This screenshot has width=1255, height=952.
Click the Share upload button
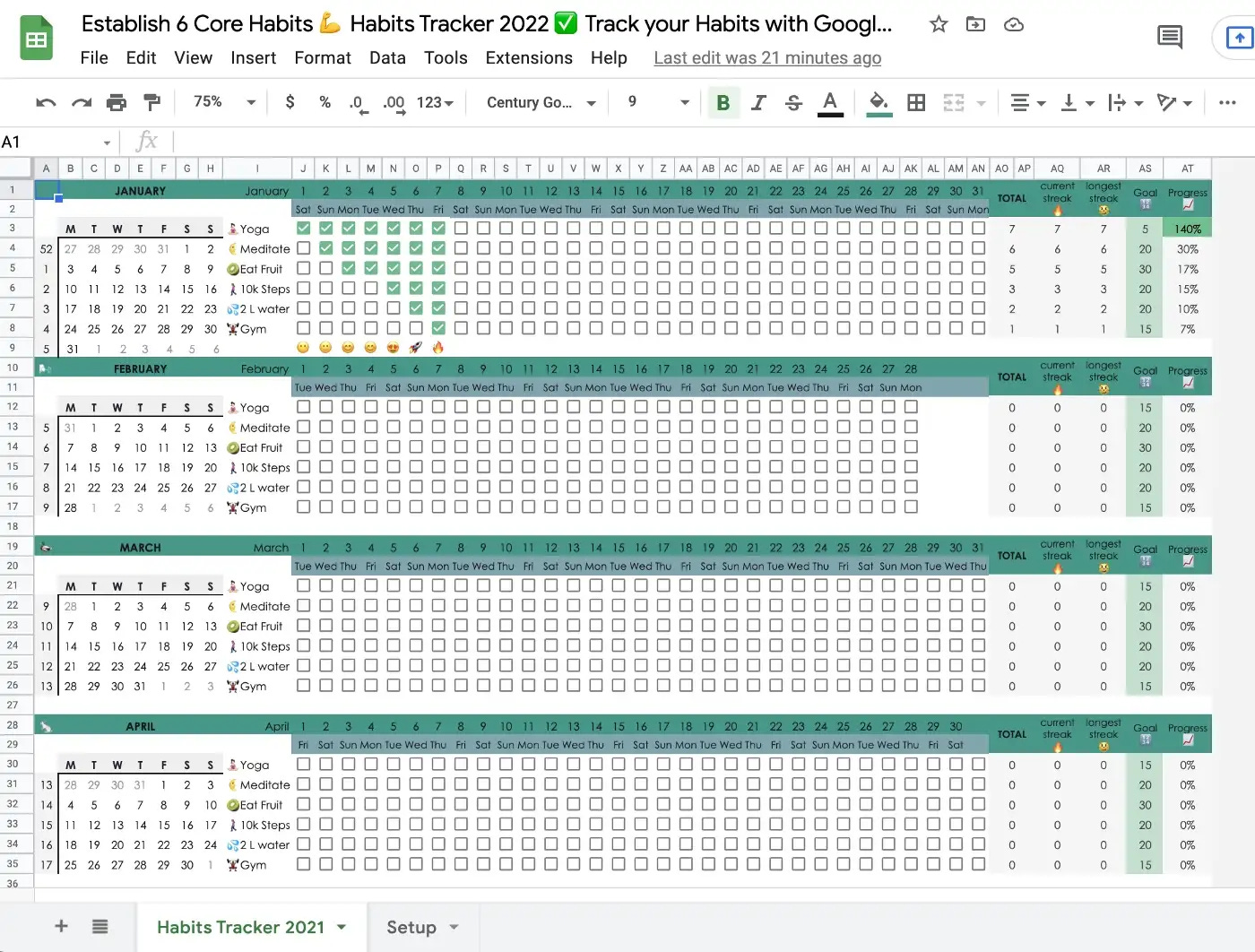click(x=1238, y=38)
